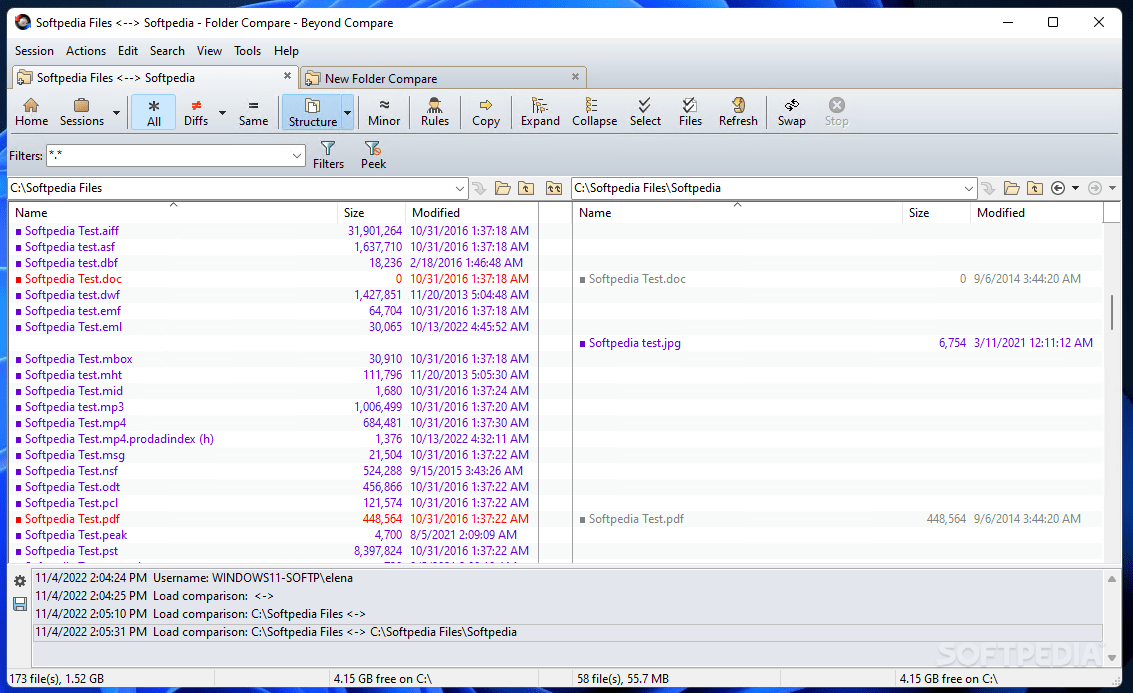Open the Edit menu

point(128,51)
